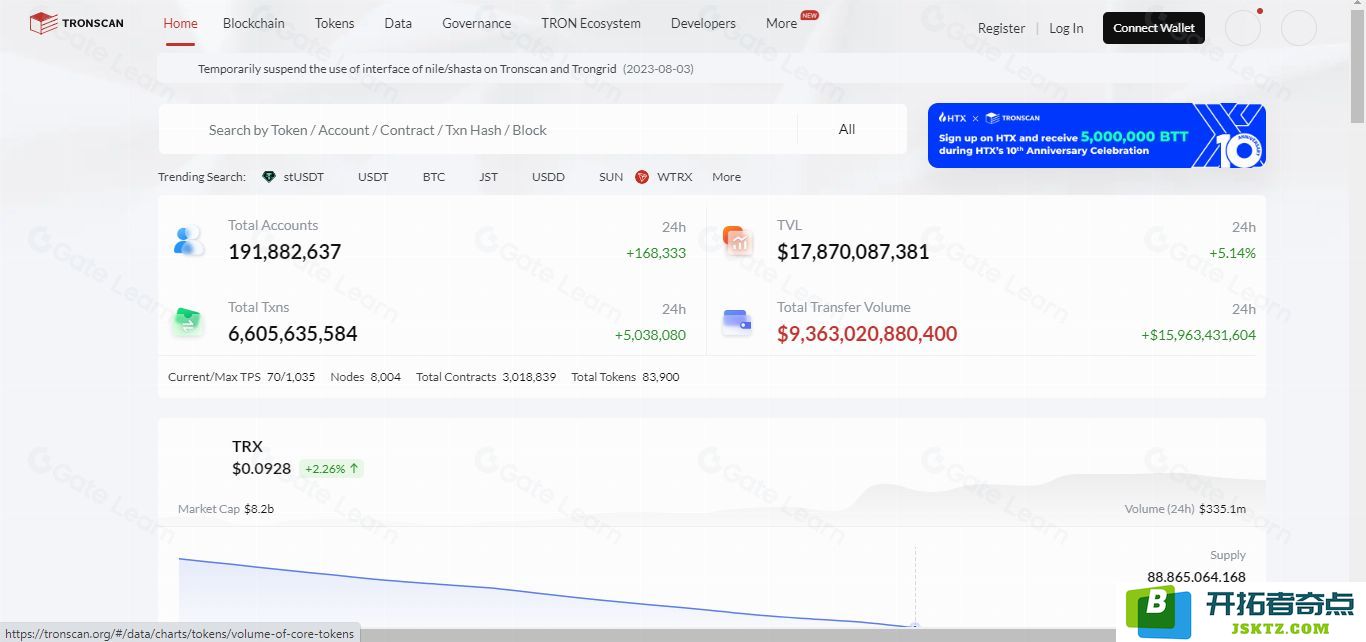Click the Current/Max TPS 70/1,035 stat
Viewport: 1366px width, 642px height.
(x=241, y=377)
